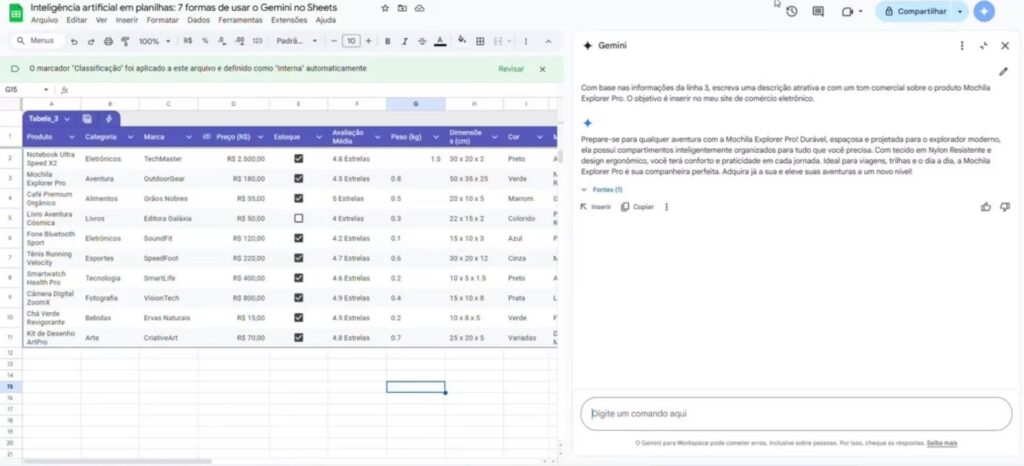
Task: Open the Editar menu
Action: tap(76, 20)
